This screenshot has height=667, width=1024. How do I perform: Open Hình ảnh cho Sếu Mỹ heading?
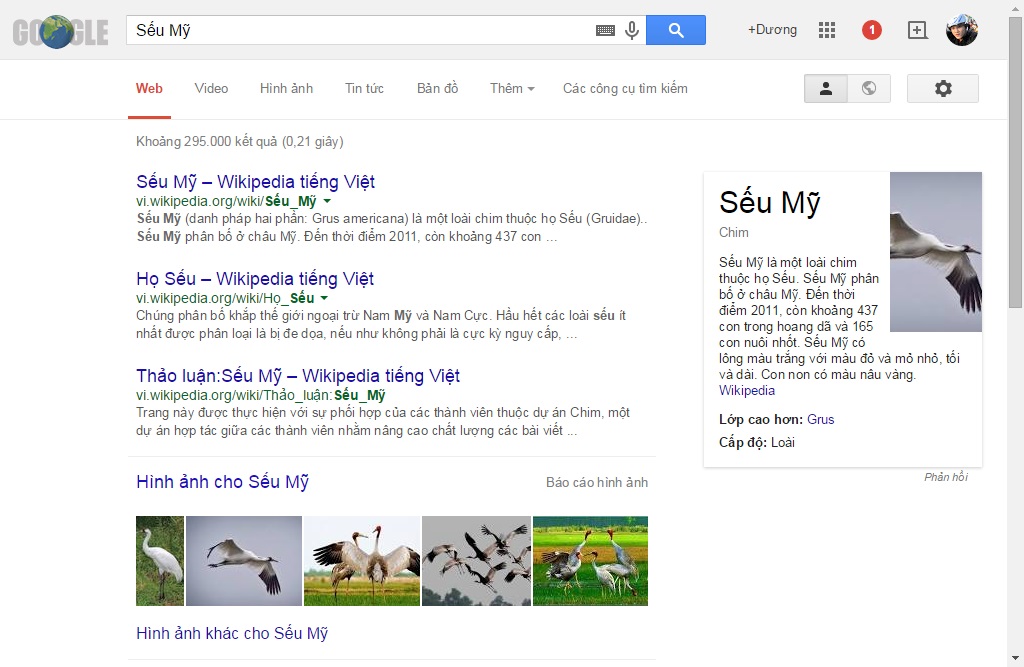[222, 482]
